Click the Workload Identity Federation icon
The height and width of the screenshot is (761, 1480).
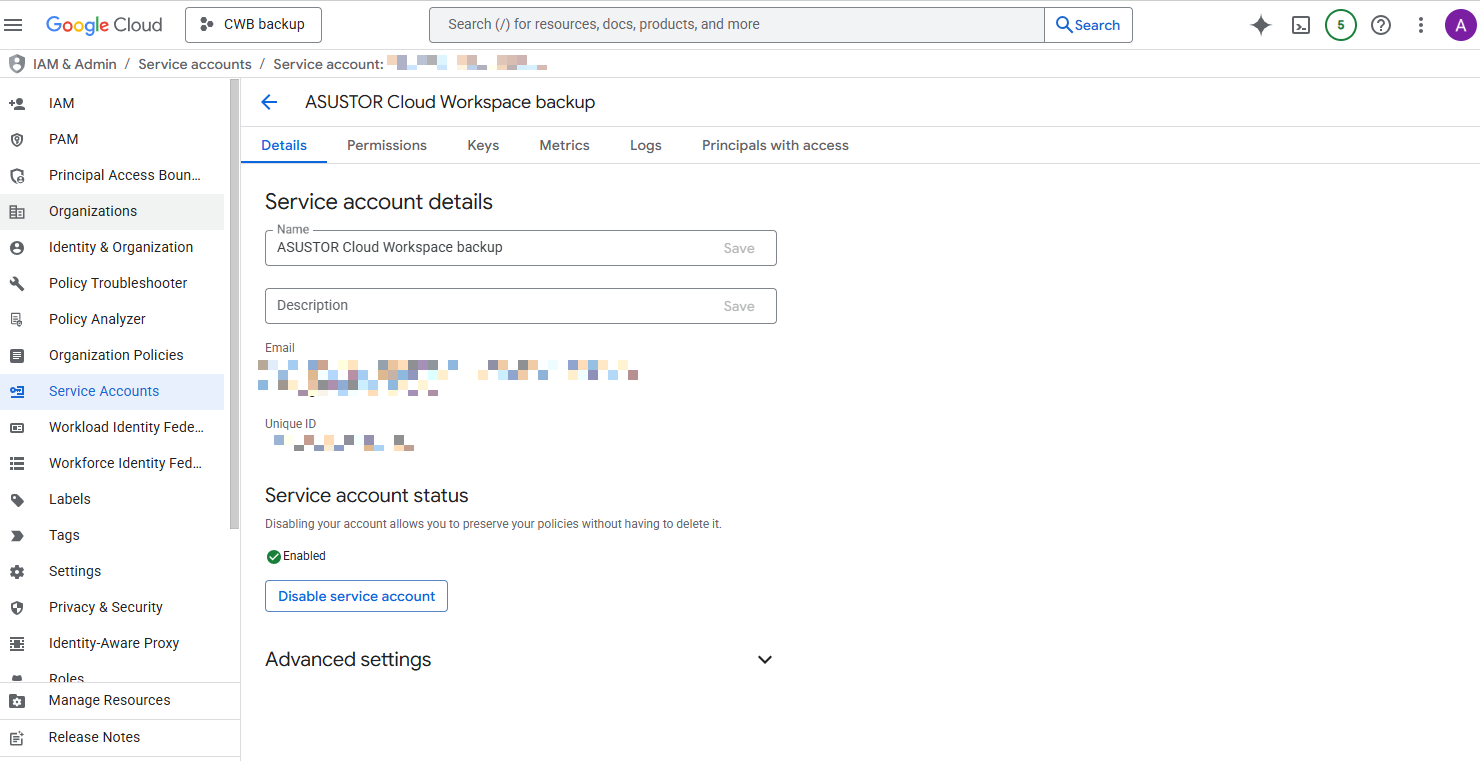pyautogui.click(x=17, y=427)
